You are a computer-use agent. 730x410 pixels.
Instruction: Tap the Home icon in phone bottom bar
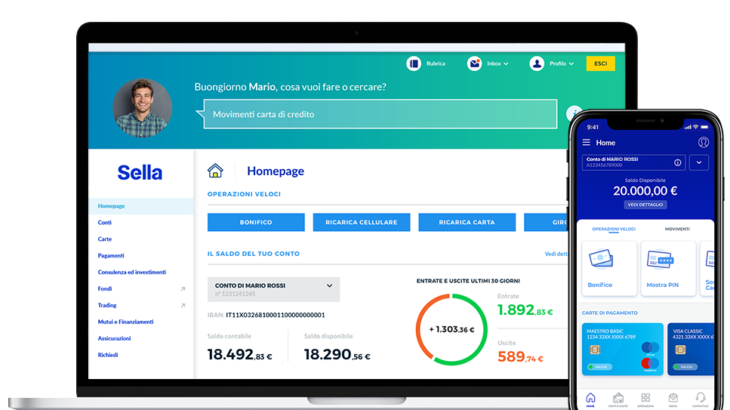(590, 398)
